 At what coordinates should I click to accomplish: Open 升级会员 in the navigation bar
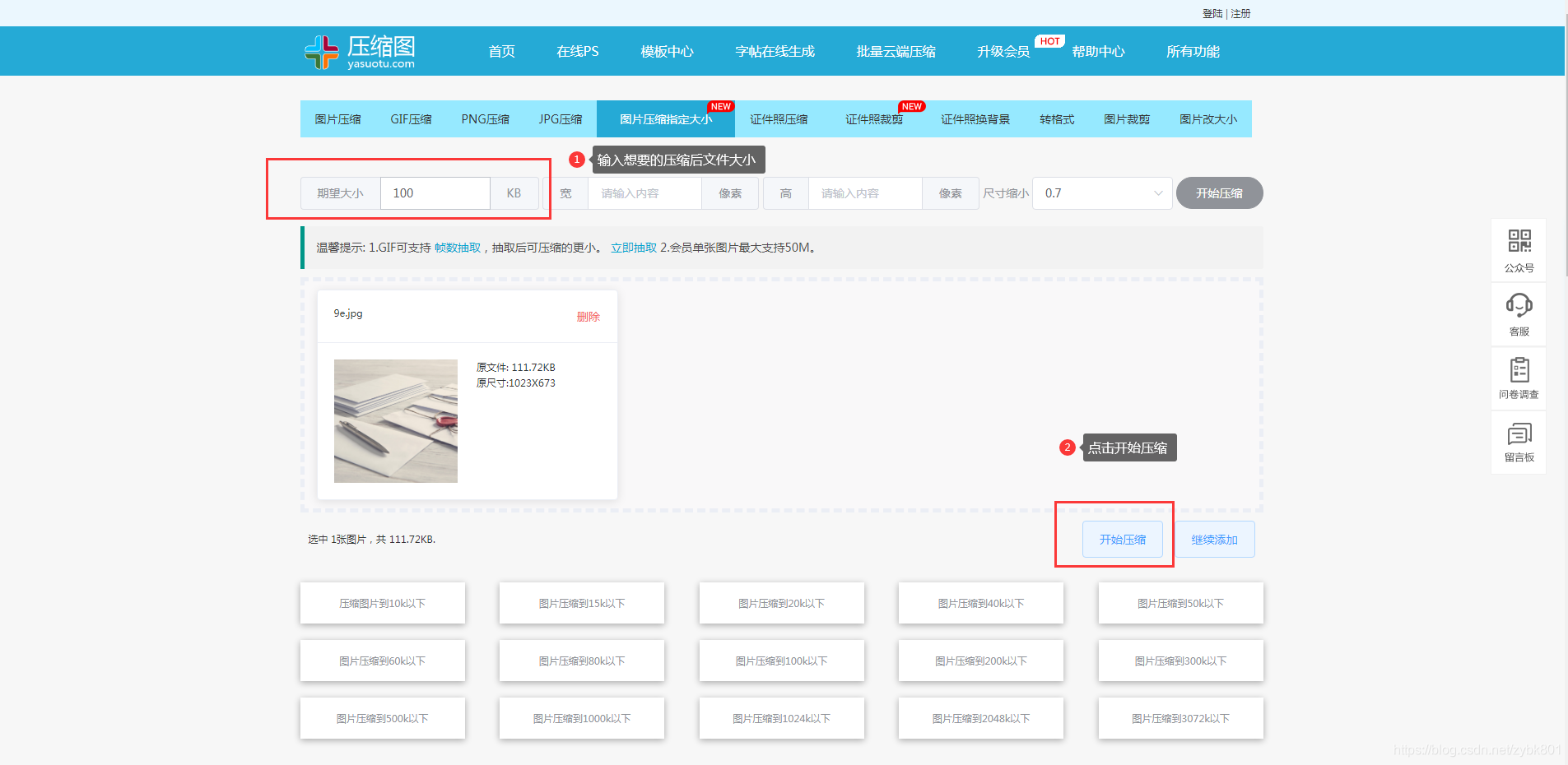(1003, 51)
